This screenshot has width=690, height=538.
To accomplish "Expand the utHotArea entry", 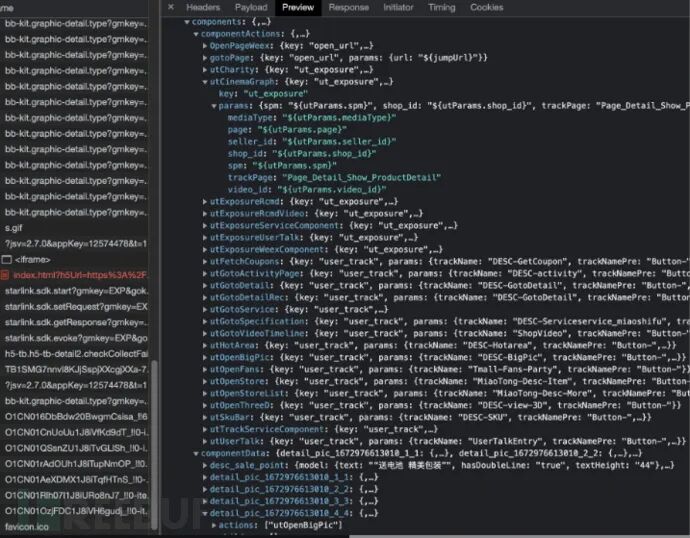I will pyautogui.click(x=205, y=345).
